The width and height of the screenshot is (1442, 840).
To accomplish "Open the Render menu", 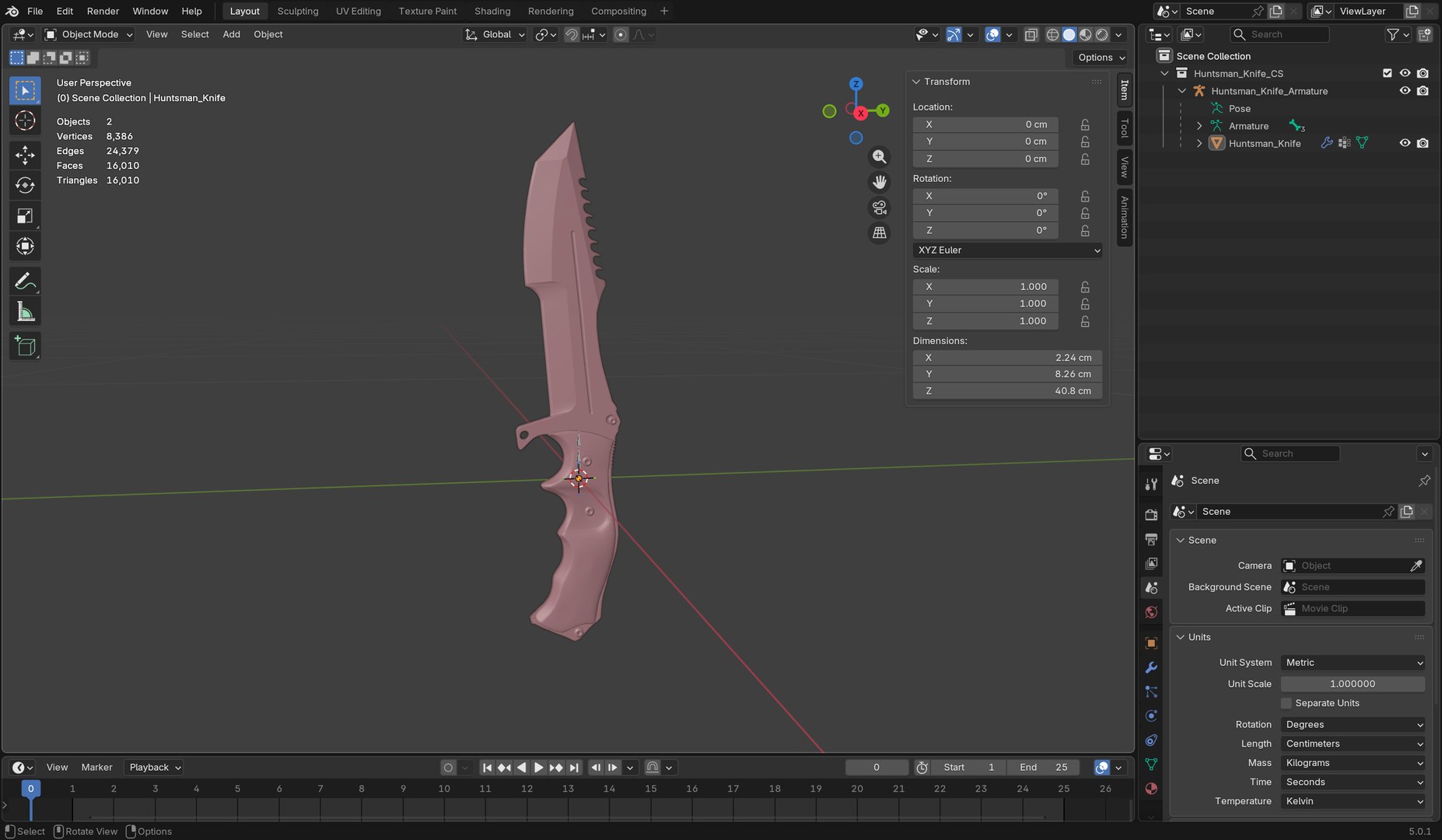I will coord(103,11).
